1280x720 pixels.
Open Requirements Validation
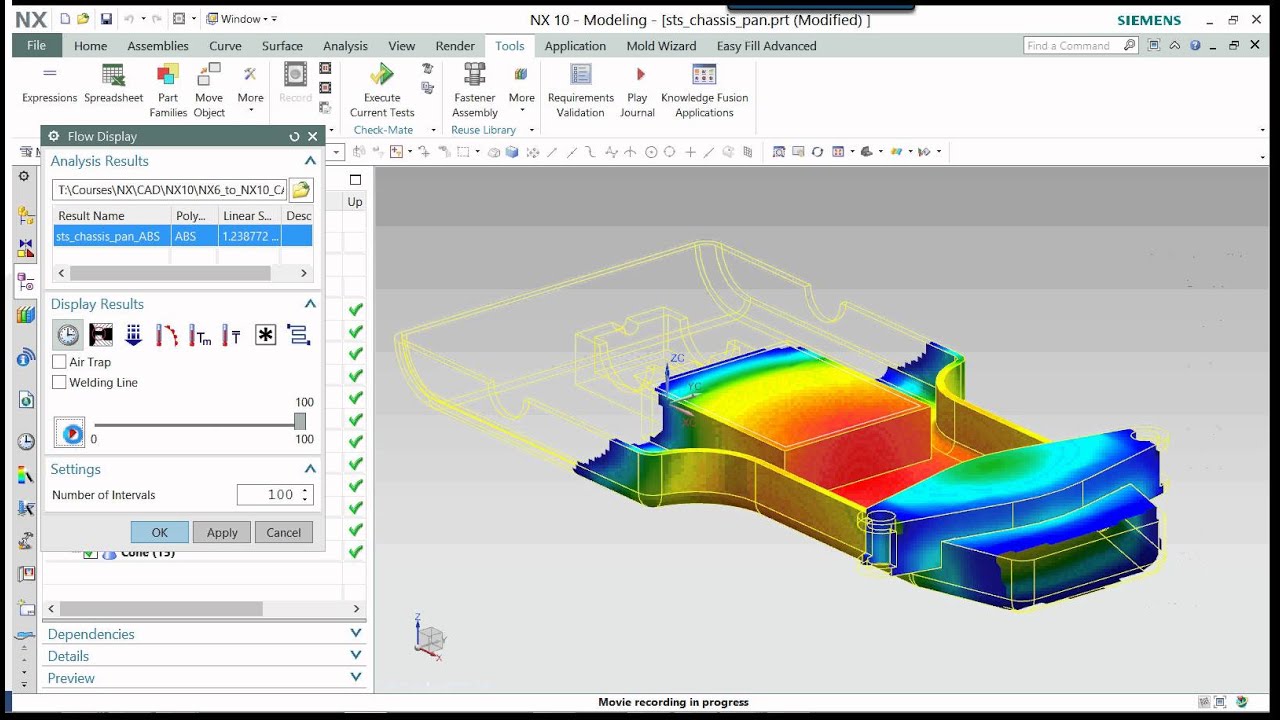[581, 90]
